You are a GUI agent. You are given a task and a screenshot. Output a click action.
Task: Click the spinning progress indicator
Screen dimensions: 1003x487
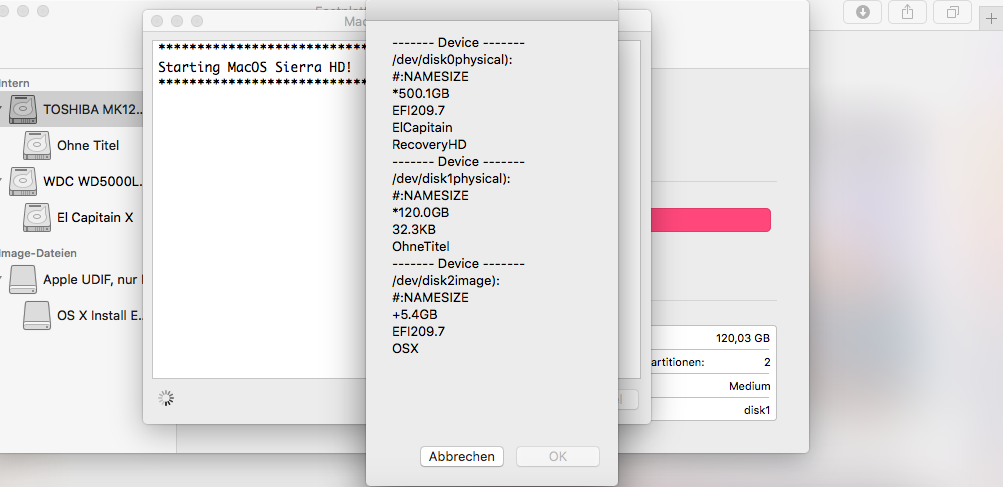(166, 398)
